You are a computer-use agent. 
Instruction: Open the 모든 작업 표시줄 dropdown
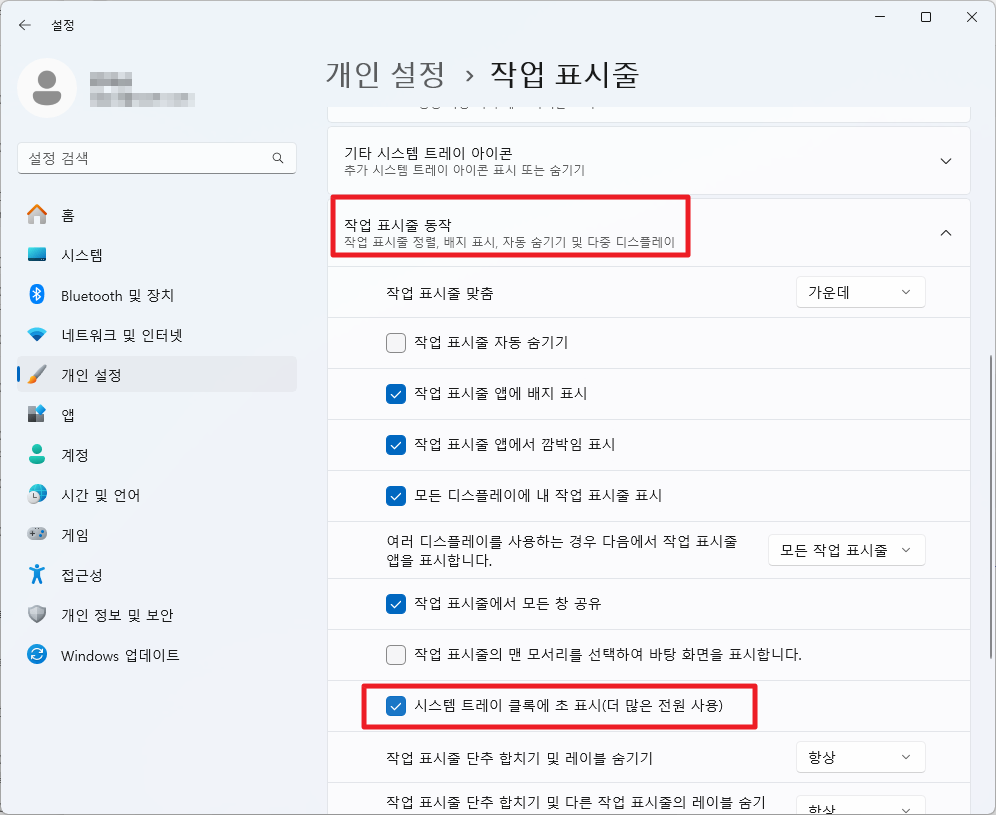pyautogui.click(x=846, y=549)
